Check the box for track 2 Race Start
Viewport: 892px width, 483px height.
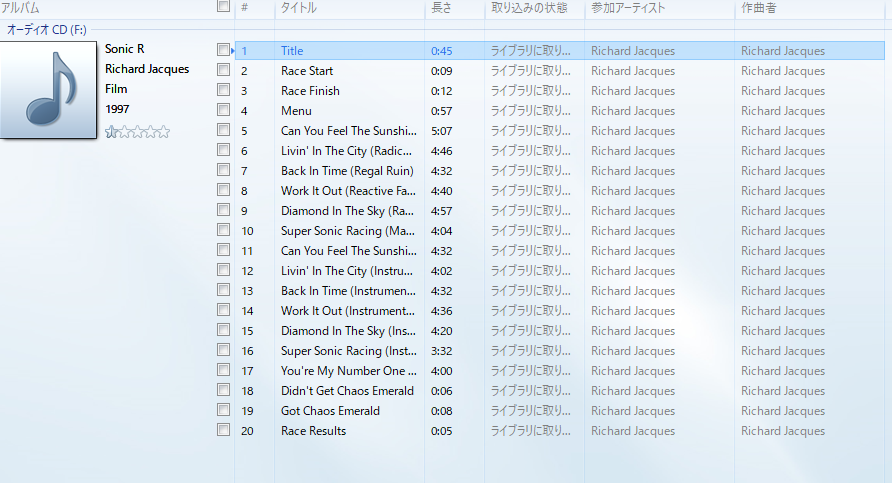click(x=224, y=70)
